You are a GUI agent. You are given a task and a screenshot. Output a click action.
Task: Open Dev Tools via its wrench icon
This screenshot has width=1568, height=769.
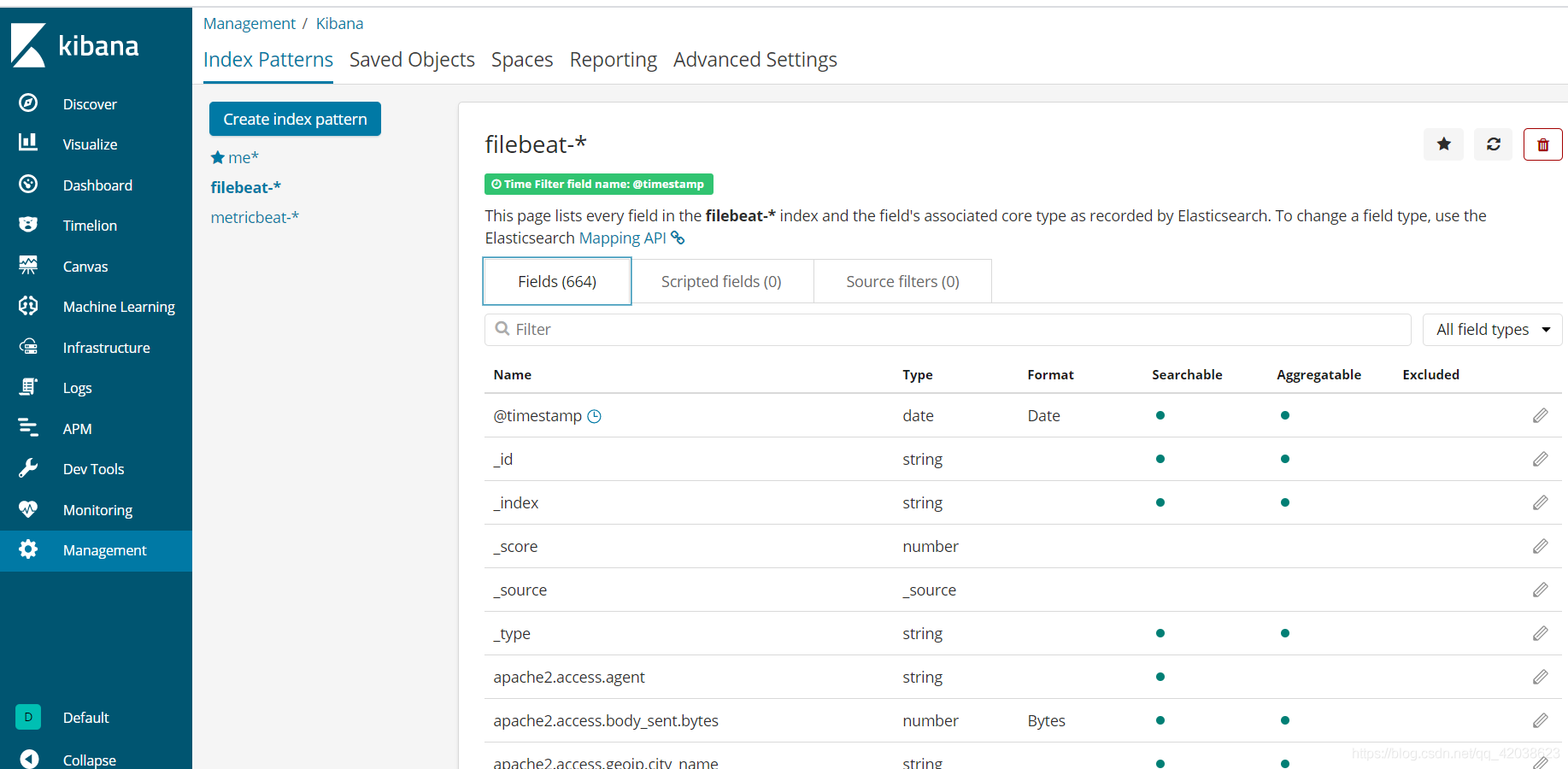(x=28, y=467)
